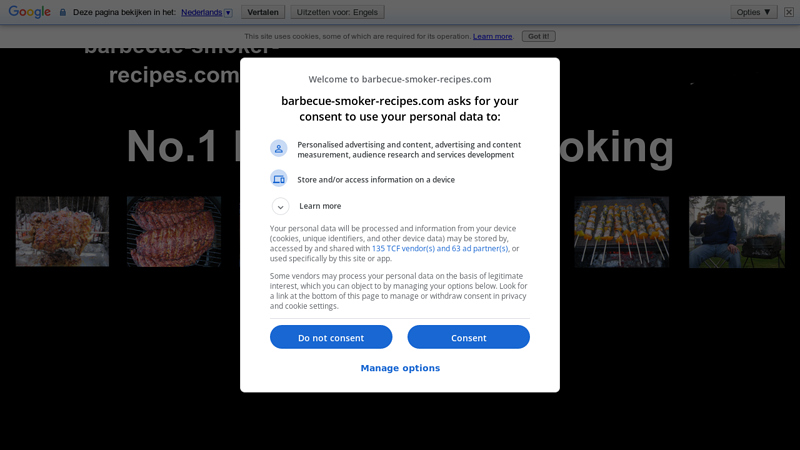Dismiss cookie notice with Got it!
The image size is (800, 450).
(538, 36)
